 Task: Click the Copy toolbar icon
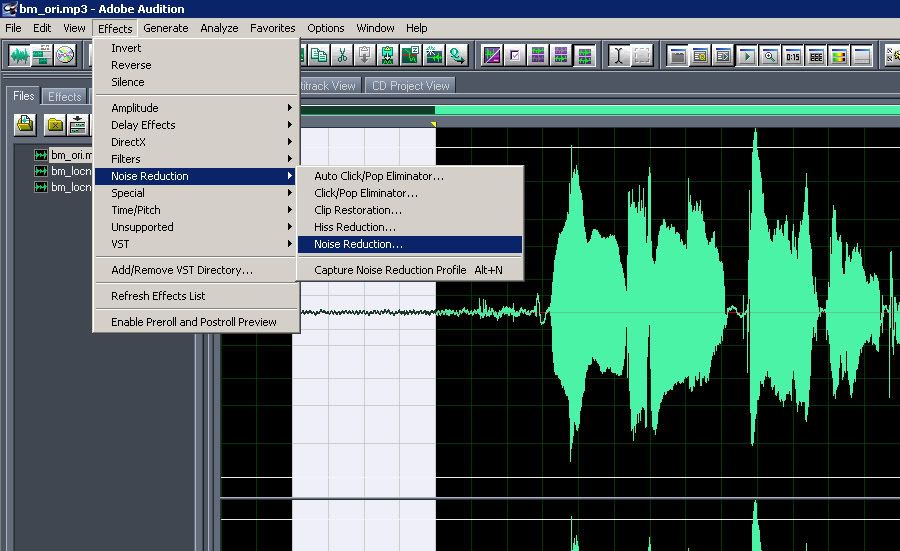319,56
